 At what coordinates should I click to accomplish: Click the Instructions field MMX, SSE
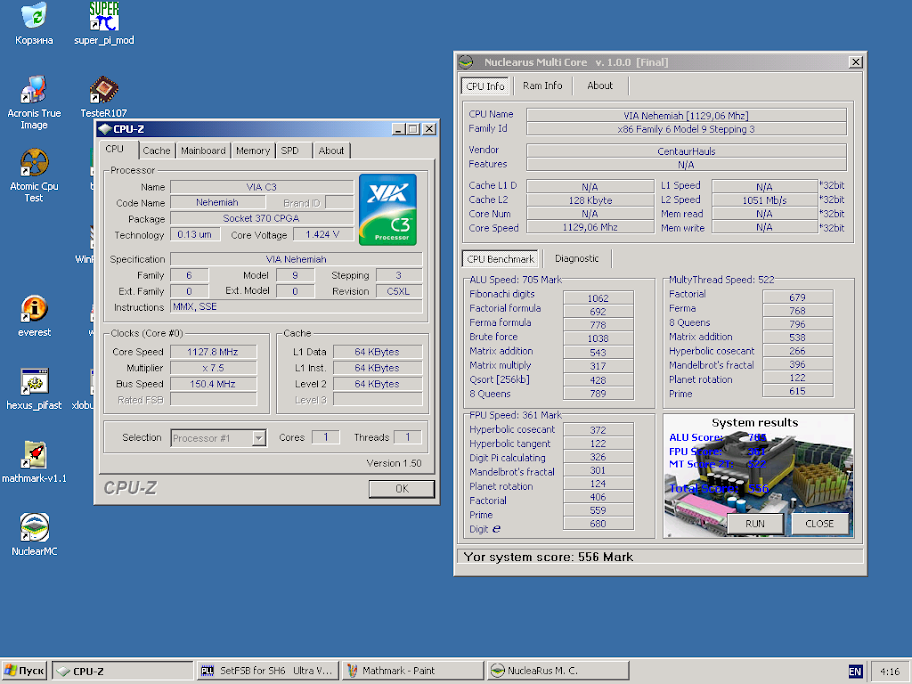[296, 307]
